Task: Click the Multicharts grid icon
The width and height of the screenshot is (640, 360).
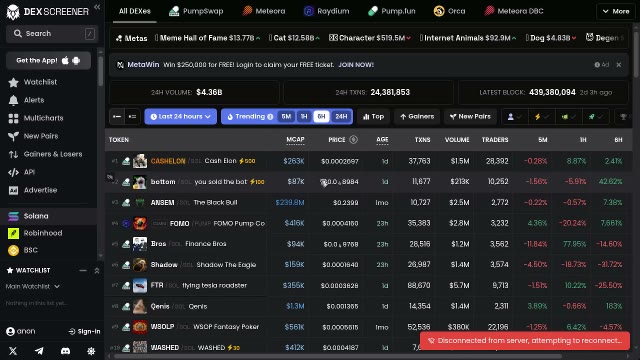Action: point(13,118)
